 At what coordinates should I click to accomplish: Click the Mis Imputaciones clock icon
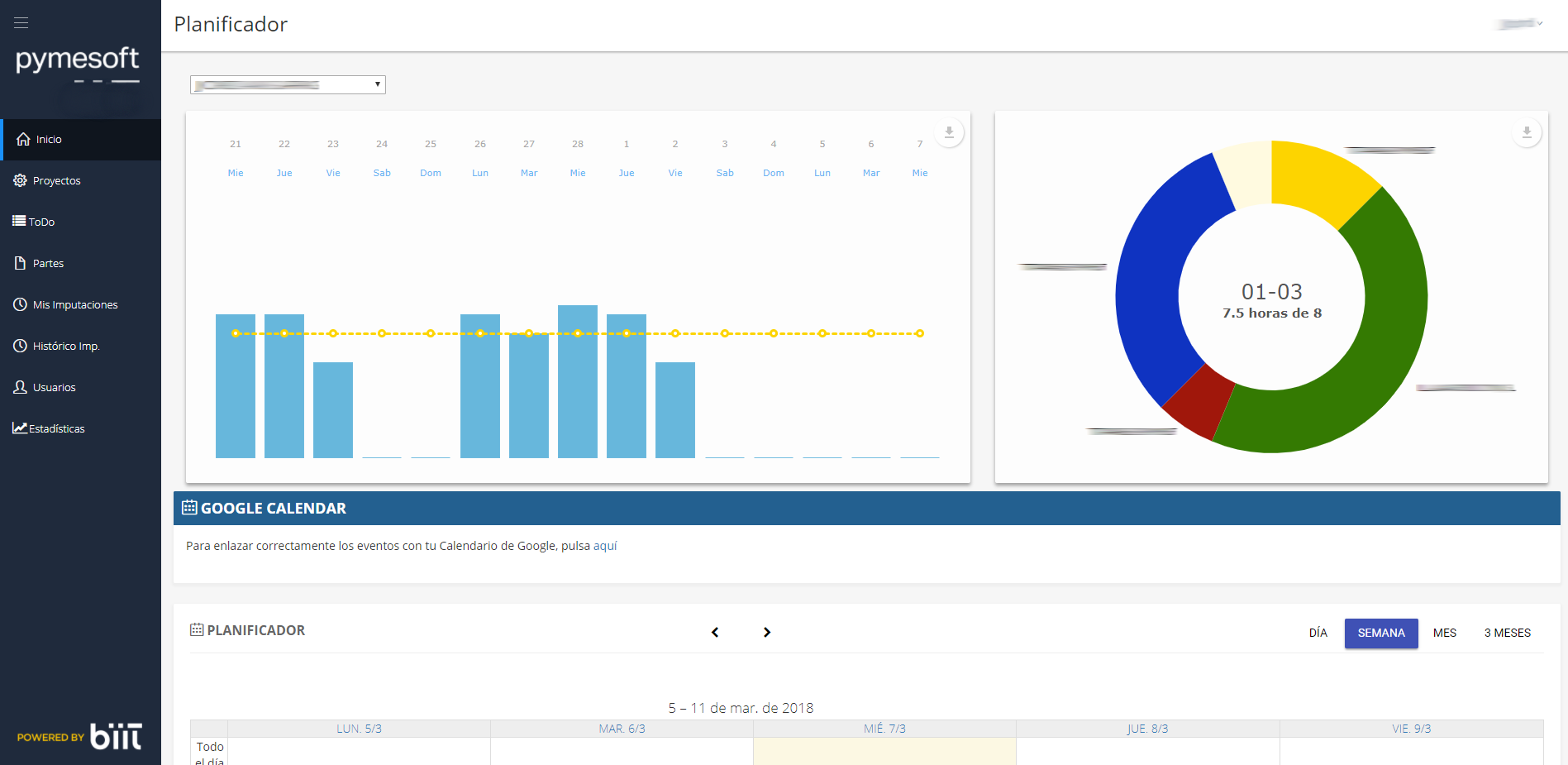pos(20,304)
